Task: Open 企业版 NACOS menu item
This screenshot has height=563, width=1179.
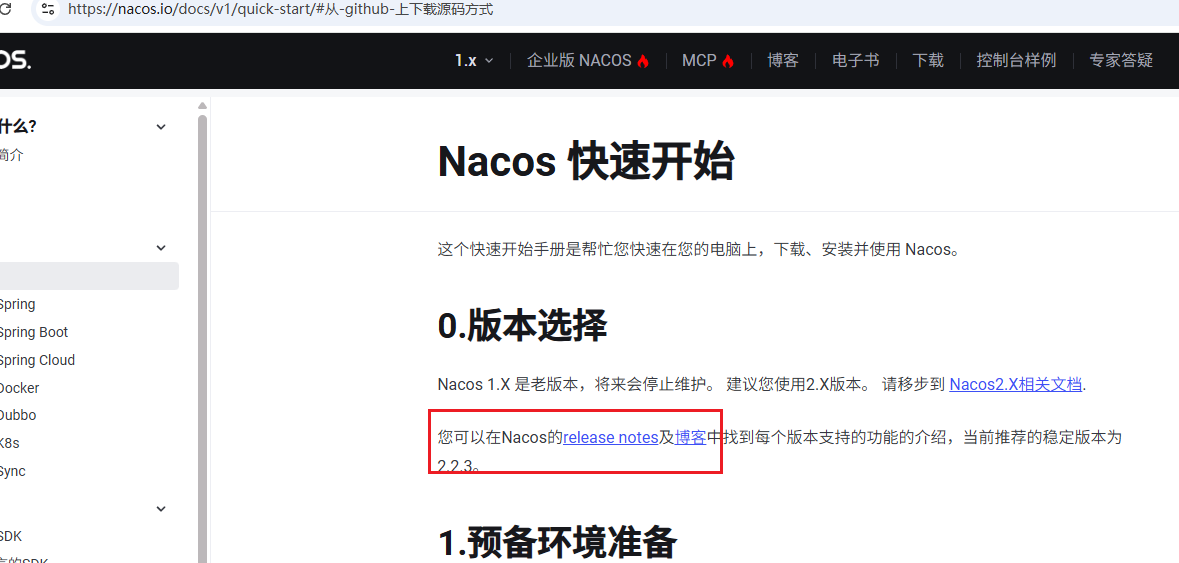Action: [579, 61]
